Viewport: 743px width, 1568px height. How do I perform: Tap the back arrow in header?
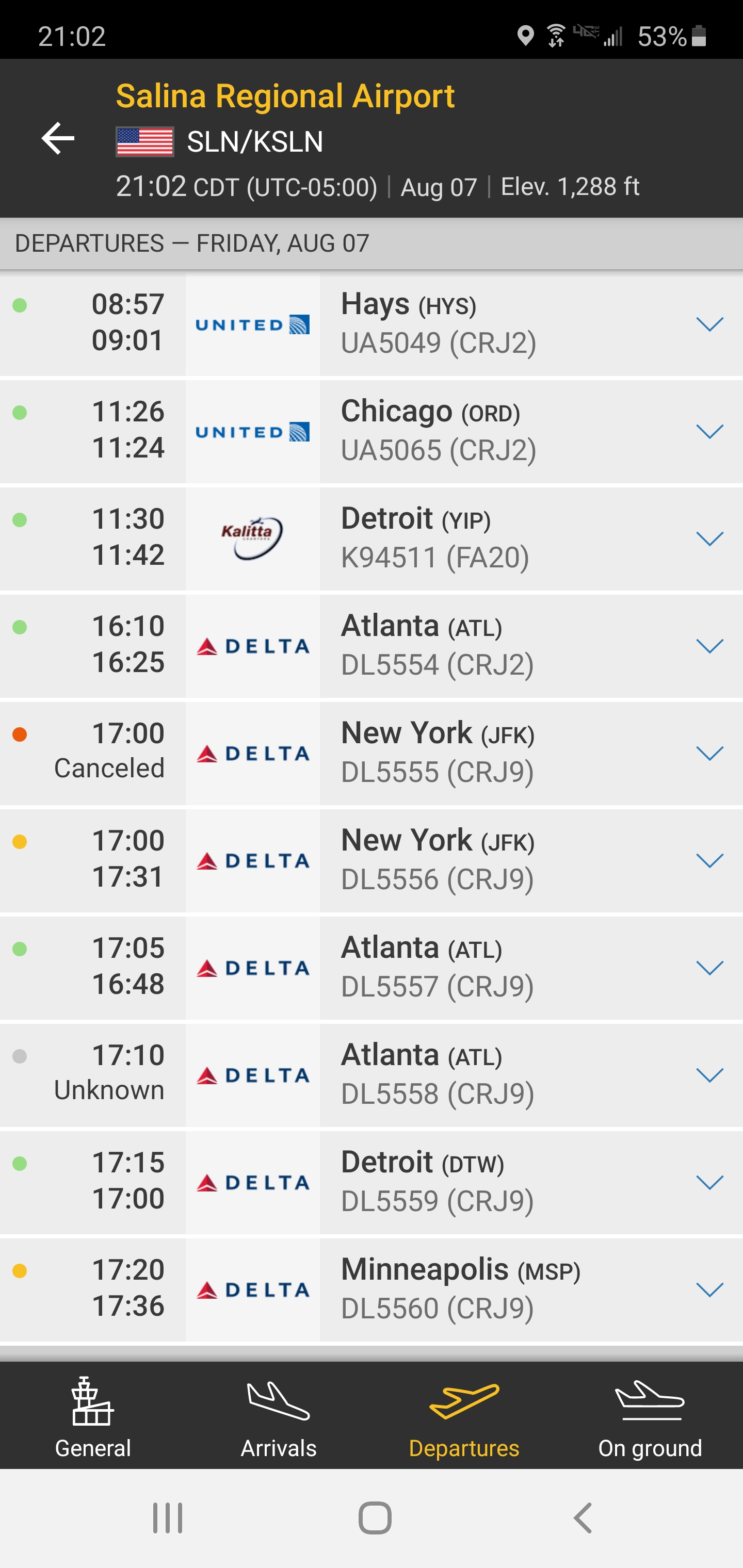coord(58,138)
